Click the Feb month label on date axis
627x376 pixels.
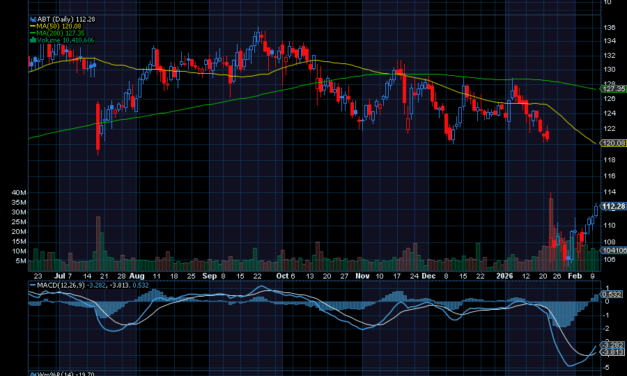tap(575, 276)
